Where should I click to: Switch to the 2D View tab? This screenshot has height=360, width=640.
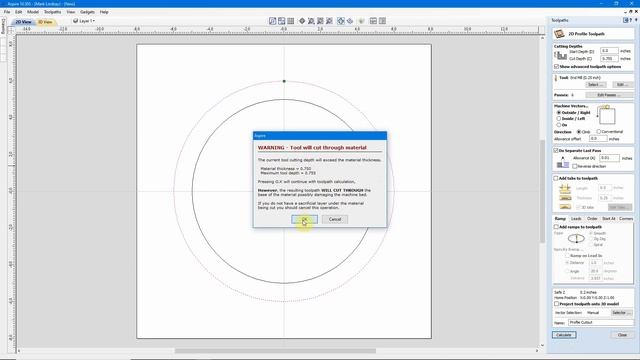click(x=23, y=22)
